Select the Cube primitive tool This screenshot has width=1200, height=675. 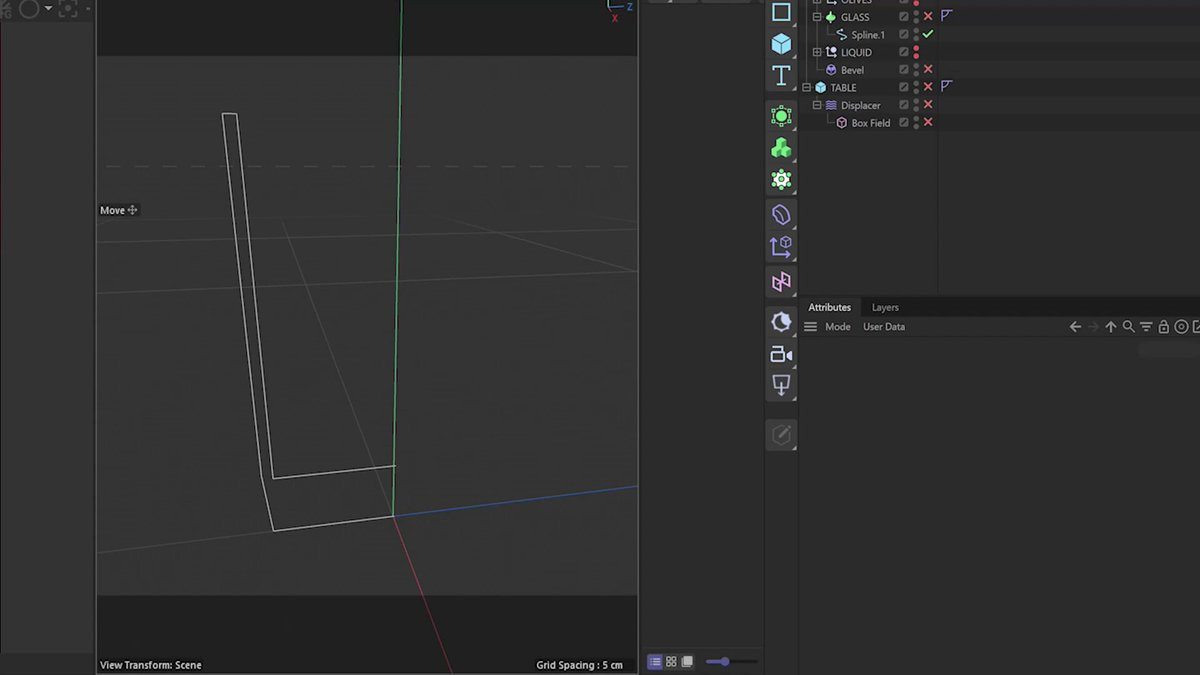click(781, 44)
